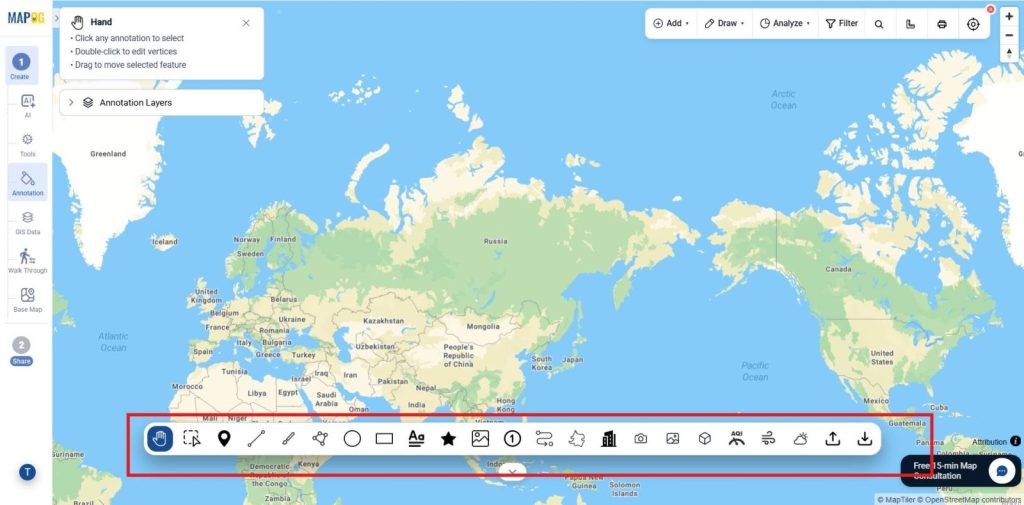Open the AQI air quality tool
1024x505 pixels.
(x=737, y=438)
